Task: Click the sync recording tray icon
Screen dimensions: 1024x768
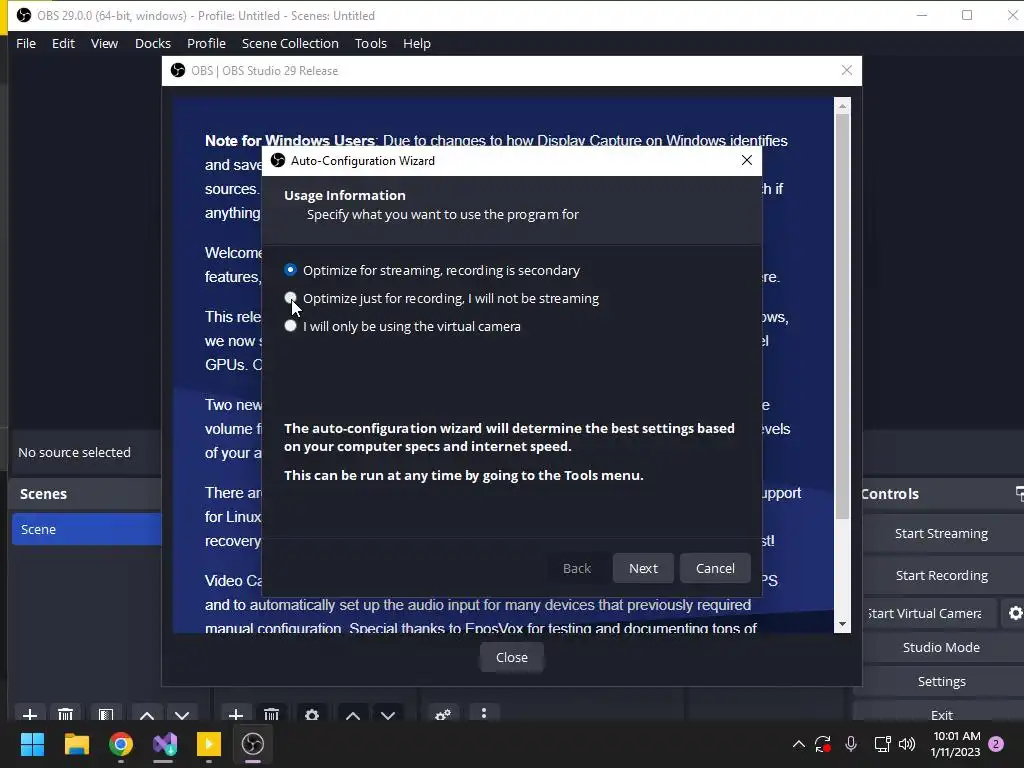Action: [x=822, y=744]
